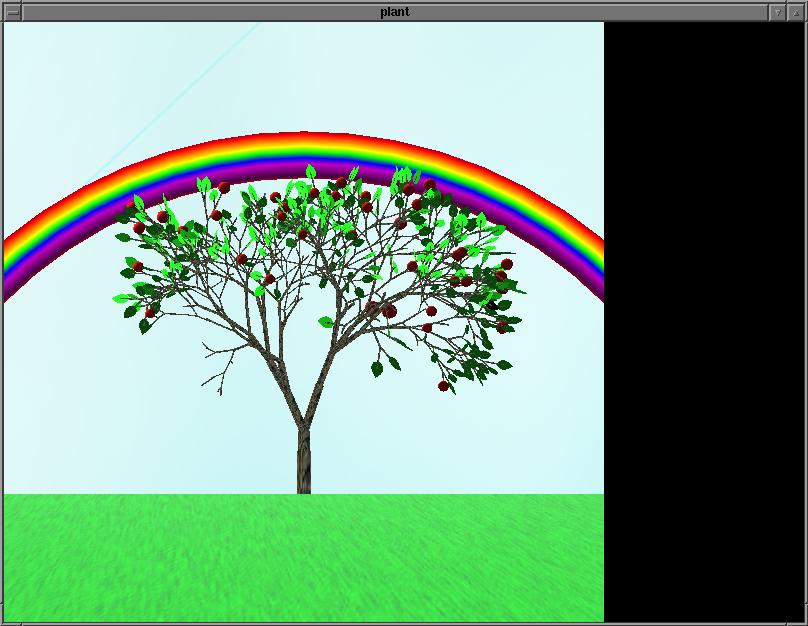808x626 pixels.
Task: Click the isolated bright leaf between main branches
Action: (x=326, y=322)
